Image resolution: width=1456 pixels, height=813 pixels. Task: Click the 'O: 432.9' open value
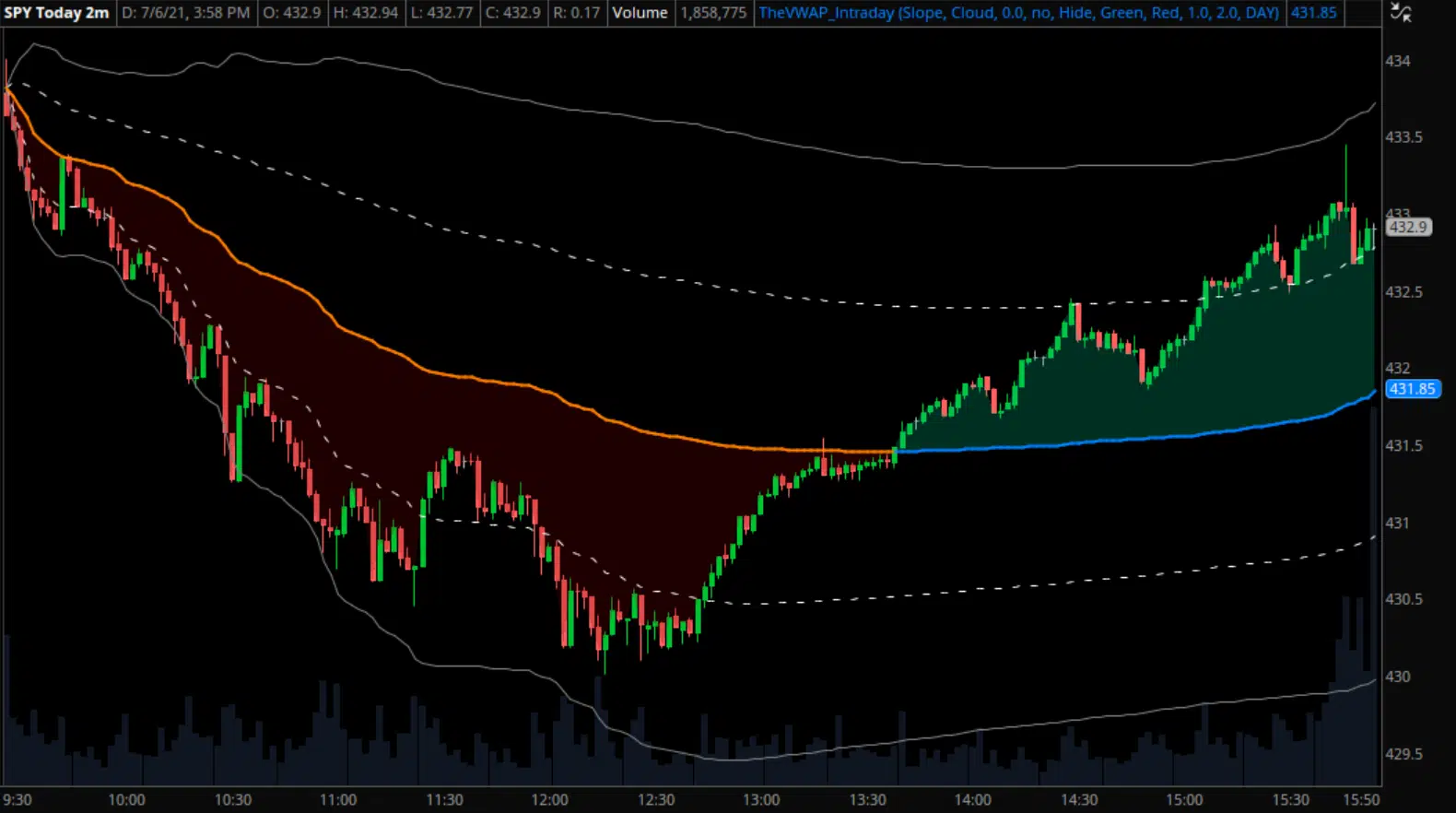(292, 13)
